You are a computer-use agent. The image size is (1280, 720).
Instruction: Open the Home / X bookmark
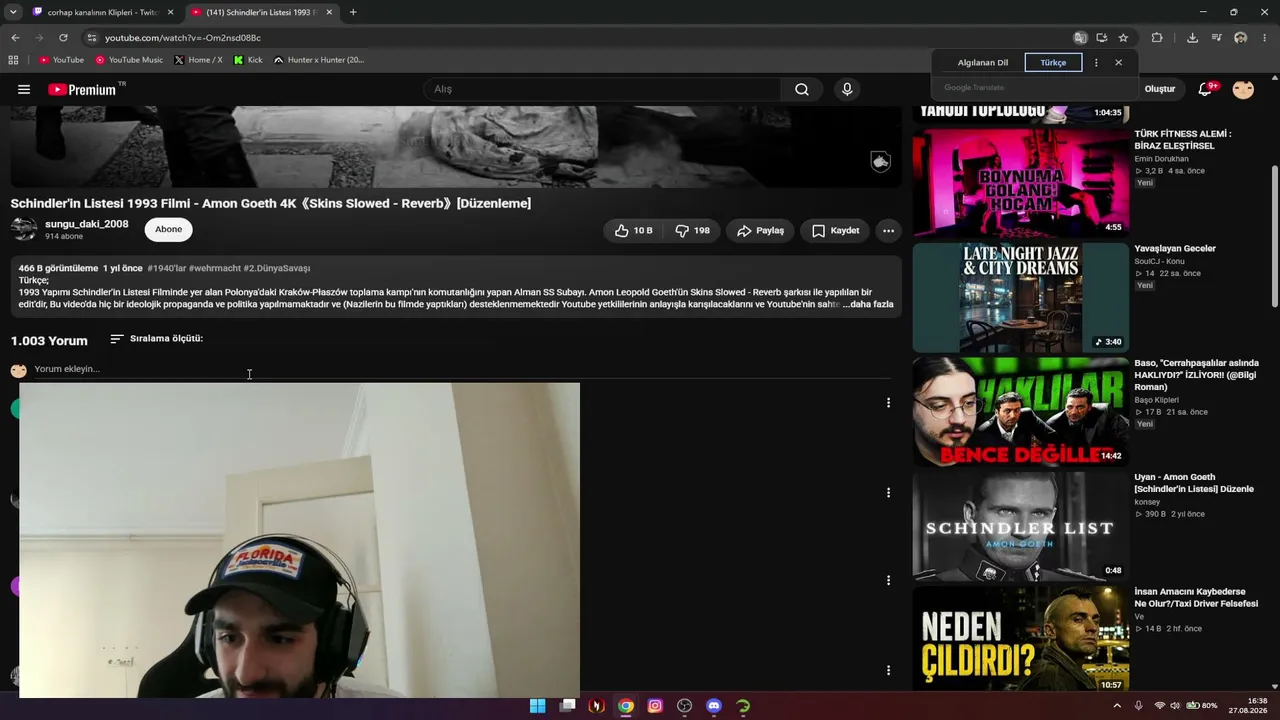coord(198,60)
